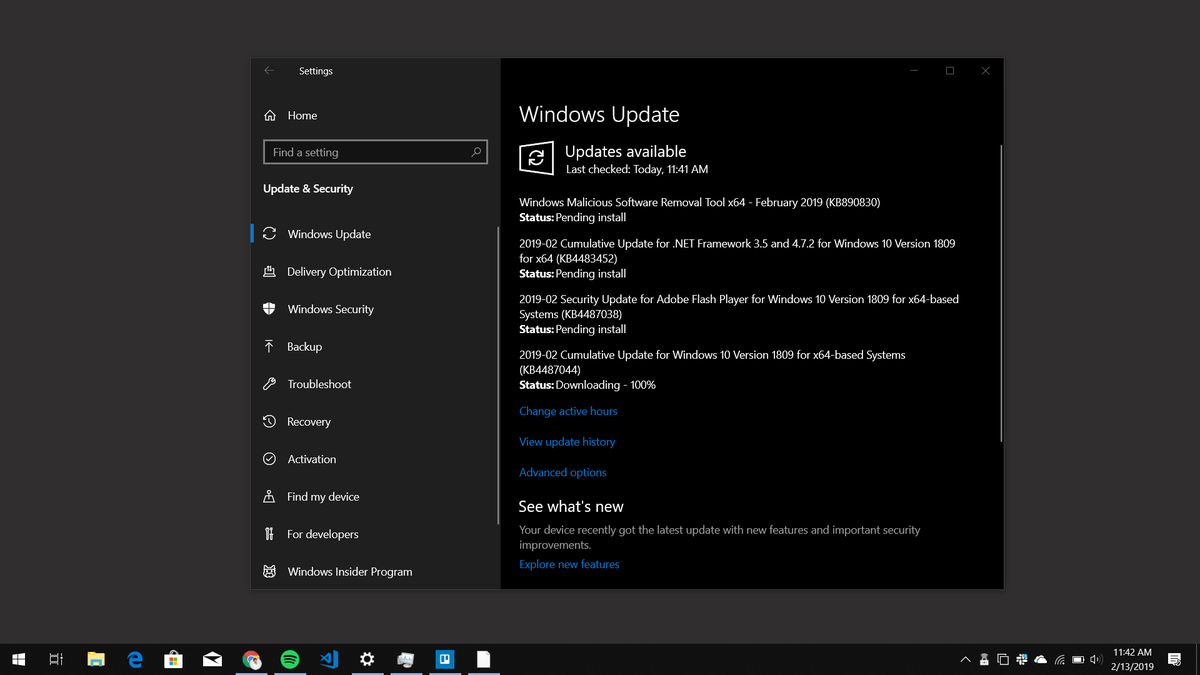Go back with the Settings back arrow
This screenshot has width=1200, height=675.
click(x=269, y=71)
